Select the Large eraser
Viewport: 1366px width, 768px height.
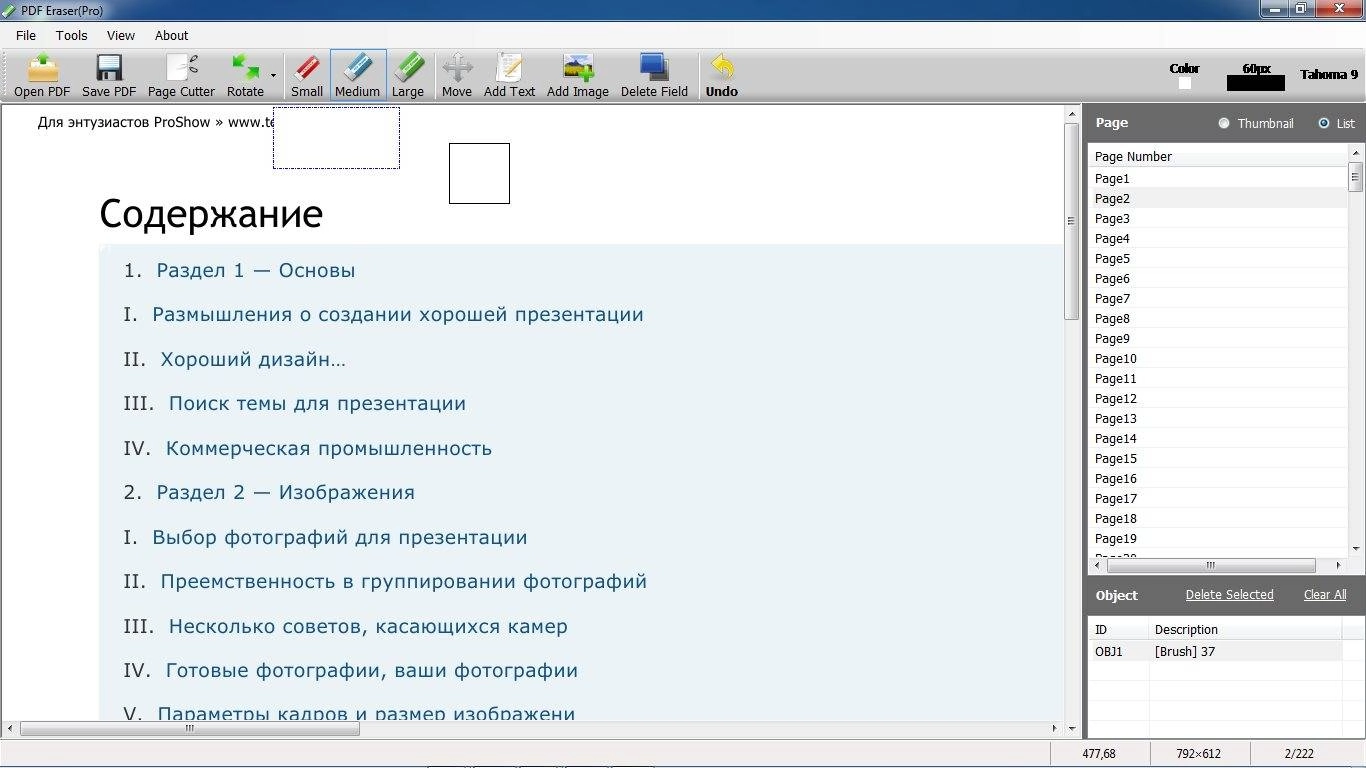tap(407, 76)
